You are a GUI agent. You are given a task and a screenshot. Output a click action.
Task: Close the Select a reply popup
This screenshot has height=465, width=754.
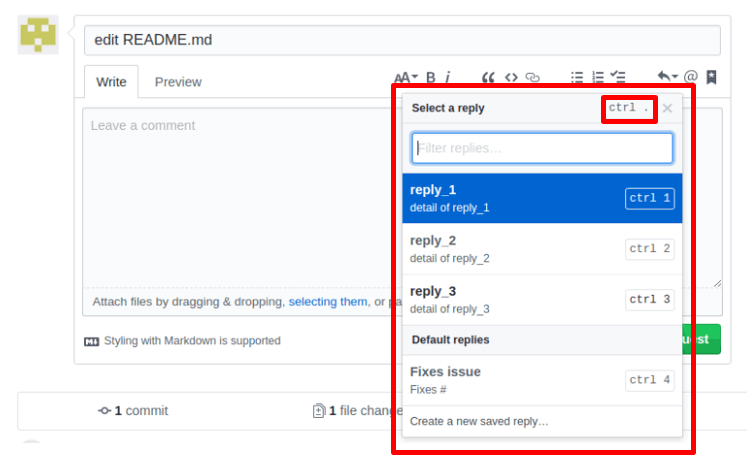coord(667,108)
